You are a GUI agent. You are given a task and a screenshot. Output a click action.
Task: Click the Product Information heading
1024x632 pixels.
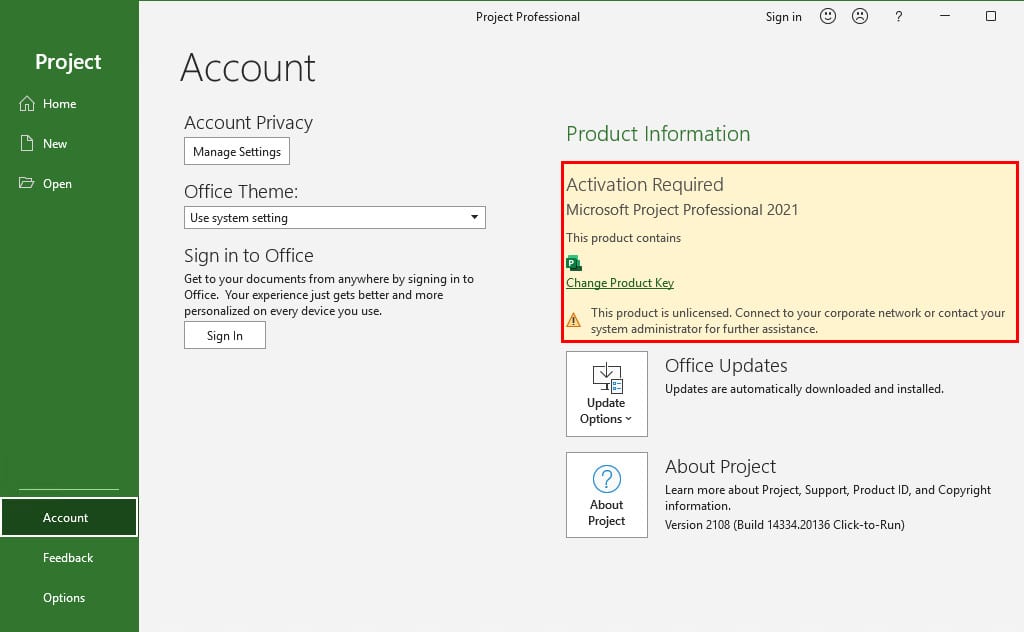coord(658,134)
